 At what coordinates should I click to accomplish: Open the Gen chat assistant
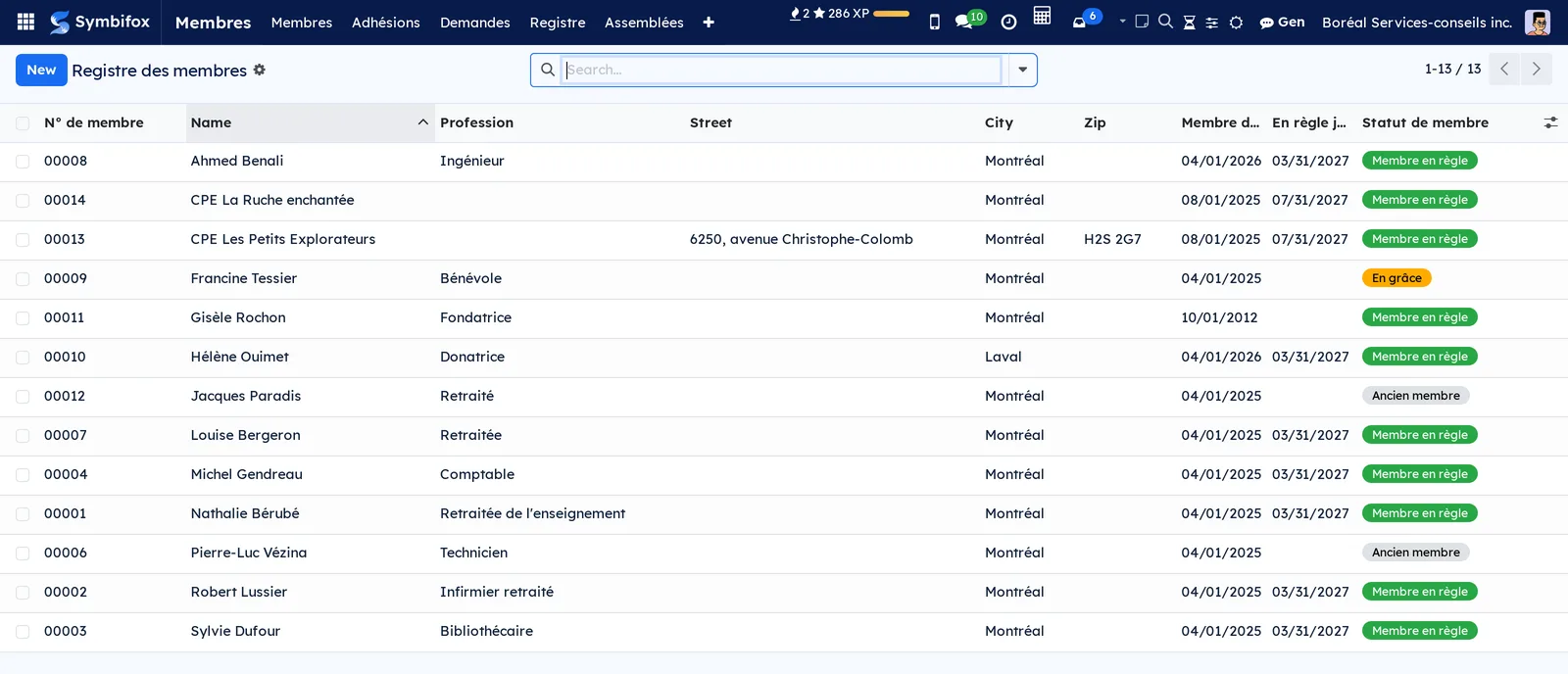1282,22
